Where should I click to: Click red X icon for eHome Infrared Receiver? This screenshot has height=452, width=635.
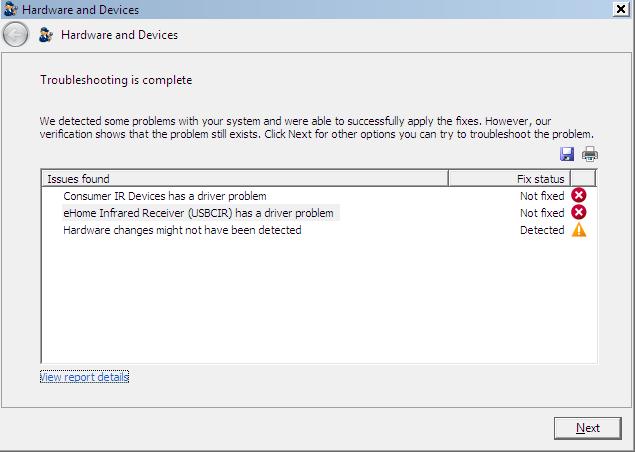[x=579, y=212]
